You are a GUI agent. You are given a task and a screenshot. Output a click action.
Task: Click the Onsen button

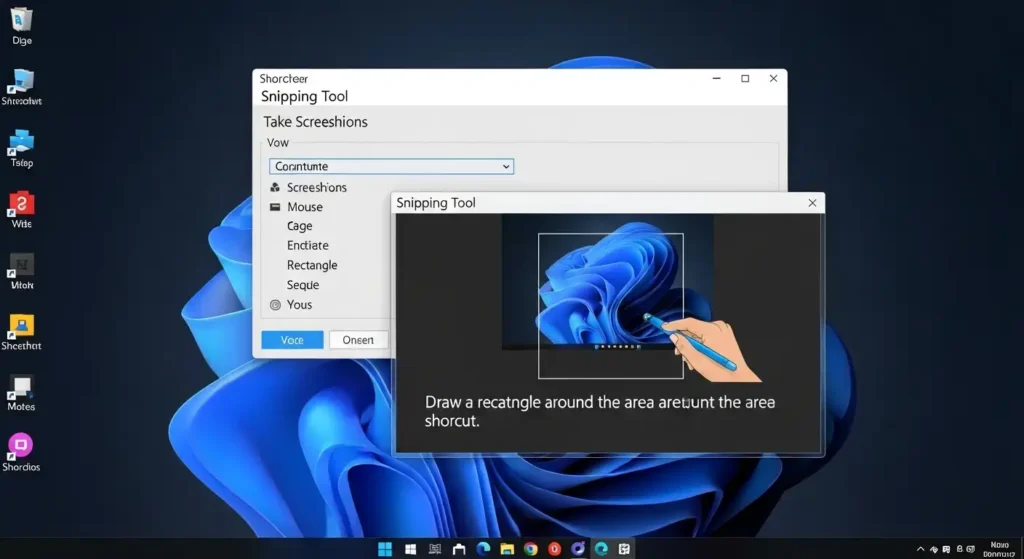pyautogui.click(x=358, y=340)
